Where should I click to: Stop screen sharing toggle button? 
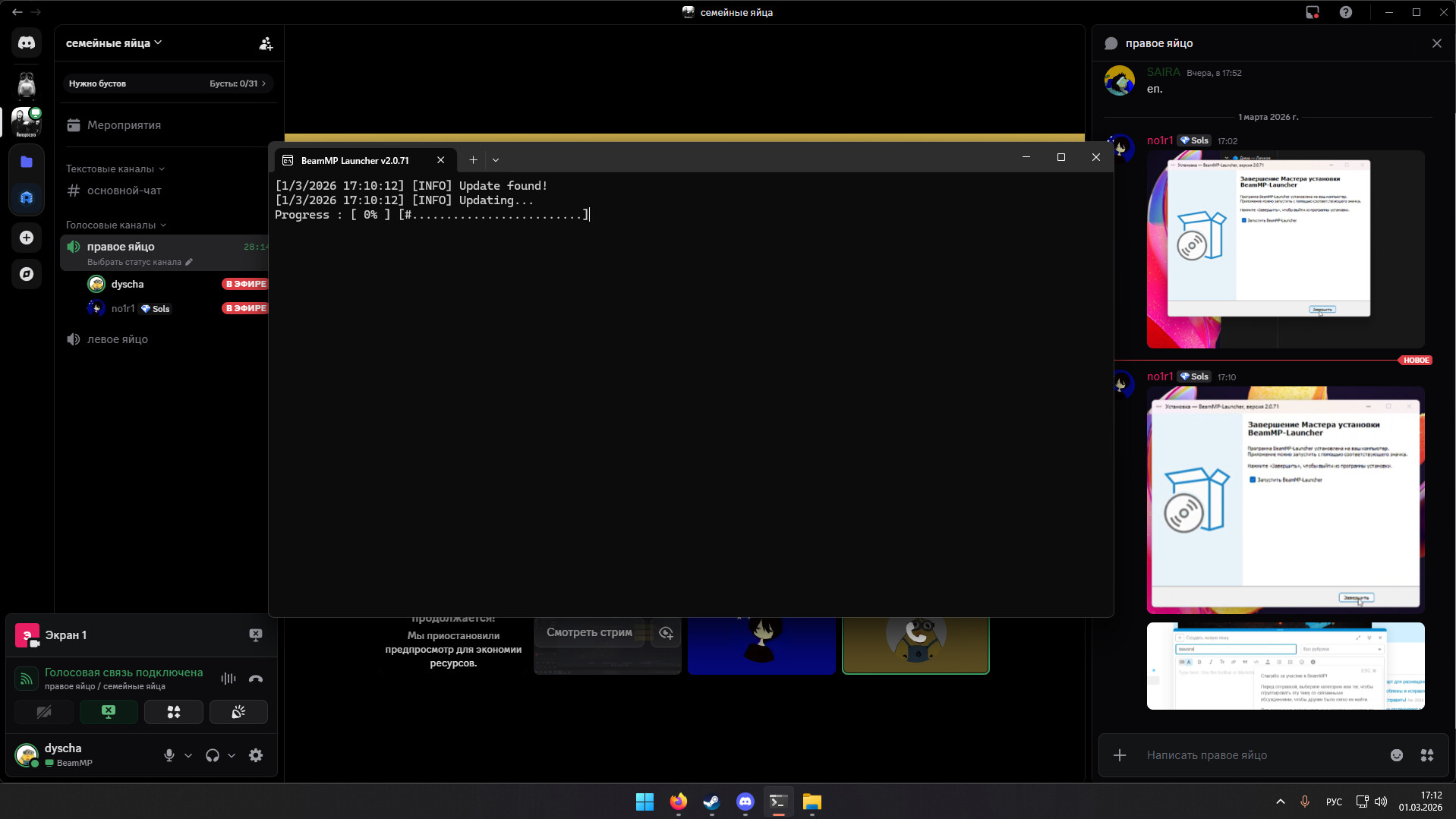pos(109,712)
